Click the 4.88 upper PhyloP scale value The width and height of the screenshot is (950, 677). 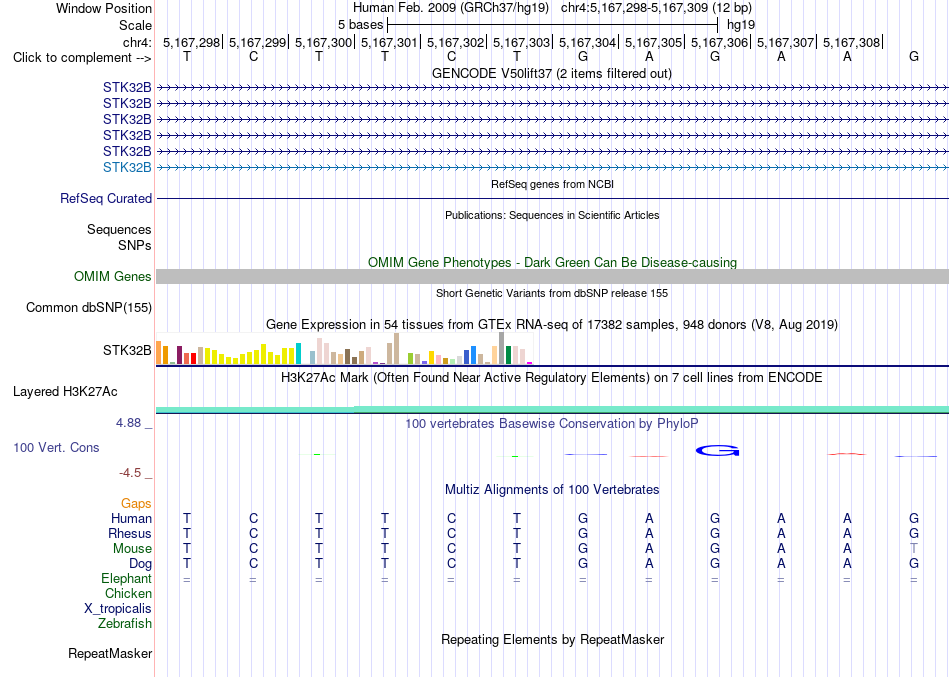point(128,422)
